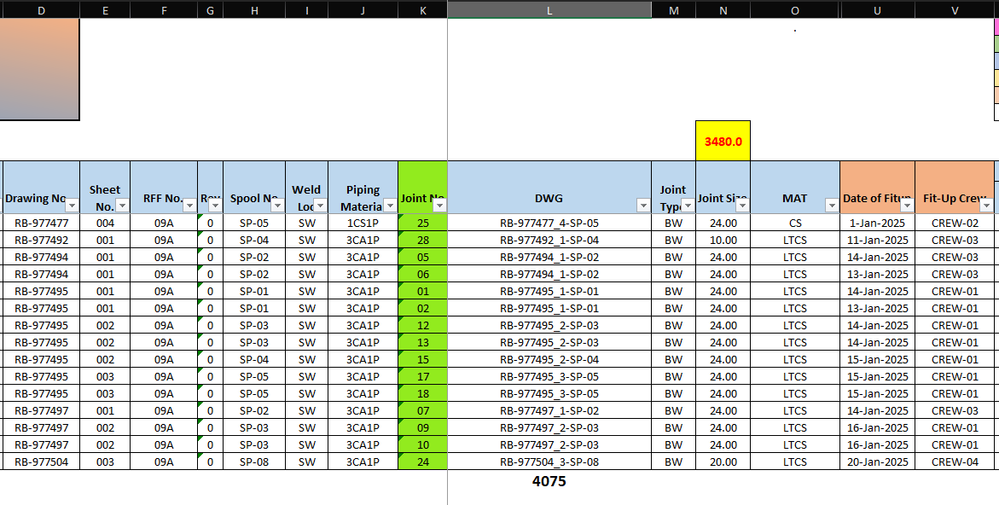Select cell RB-977477_4-SP-05 in DWG column
The height and width of the screenshot is (505, 999).
(x=549, y=223)
